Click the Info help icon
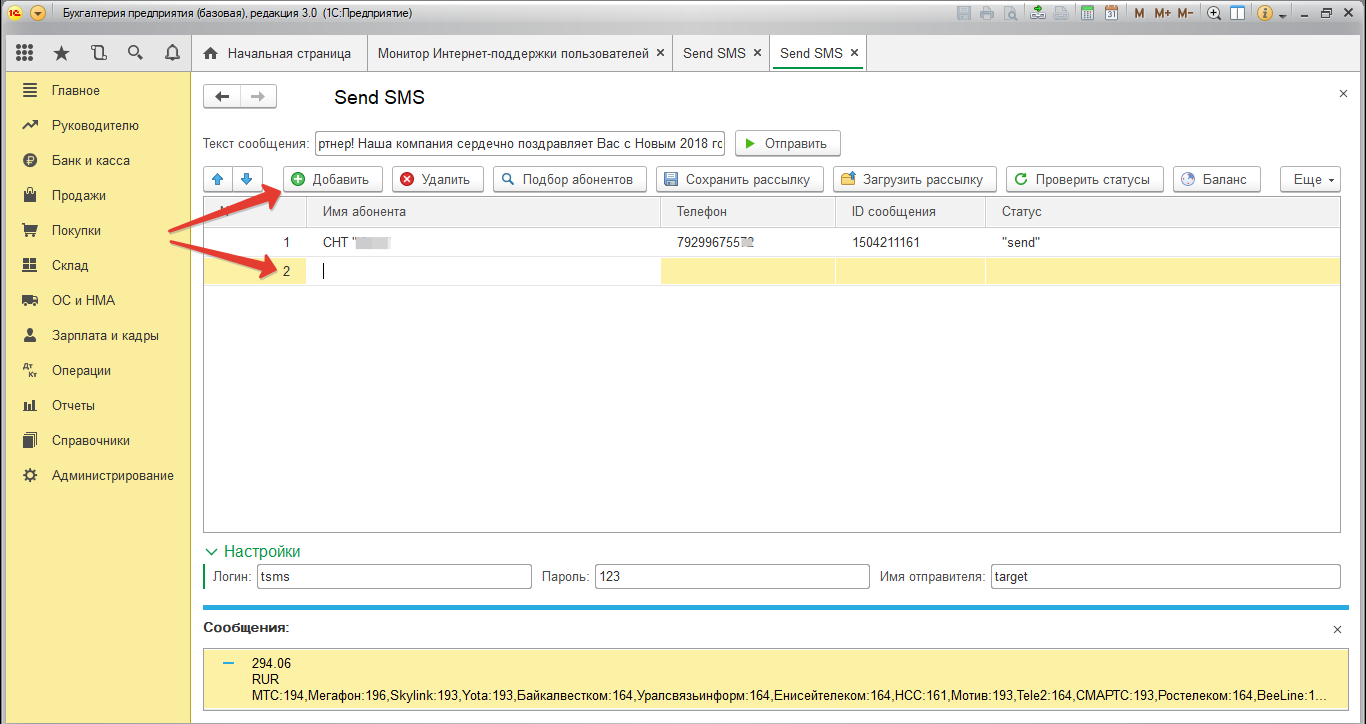This screenshot has height=724, width=1366. pyautogui.click(x=1265, y=13)
